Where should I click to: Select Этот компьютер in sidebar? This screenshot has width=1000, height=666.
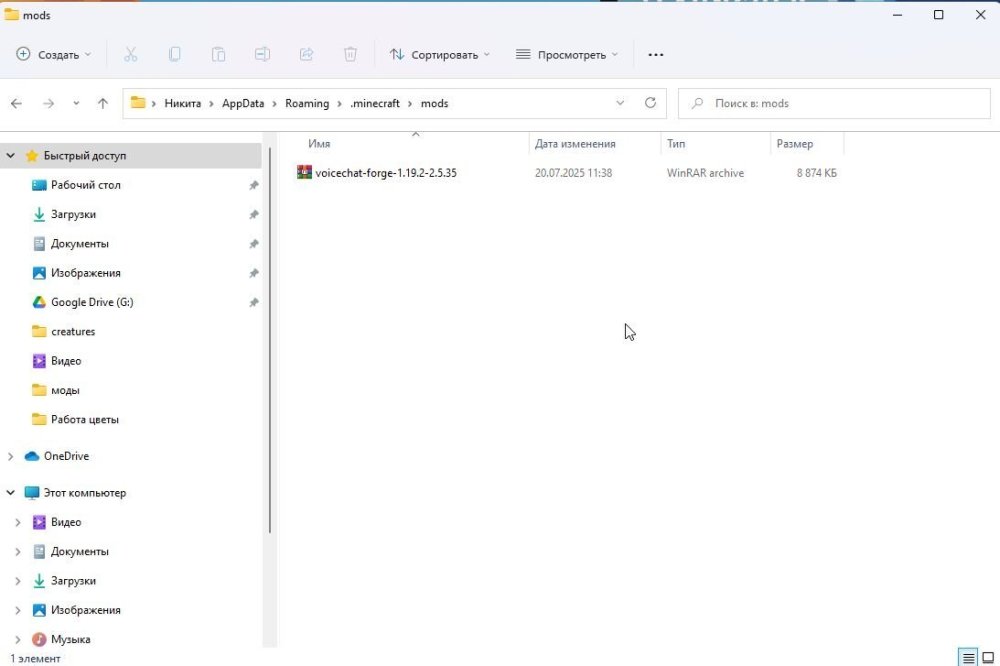[85, 493]
